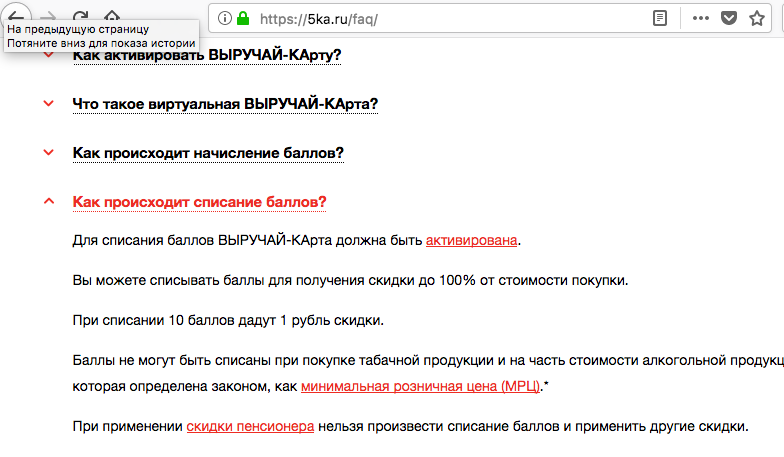The height and width of the screenshot is (457, 784).
Task: View the green padlock connection details
Action: (x=243, y=19)
